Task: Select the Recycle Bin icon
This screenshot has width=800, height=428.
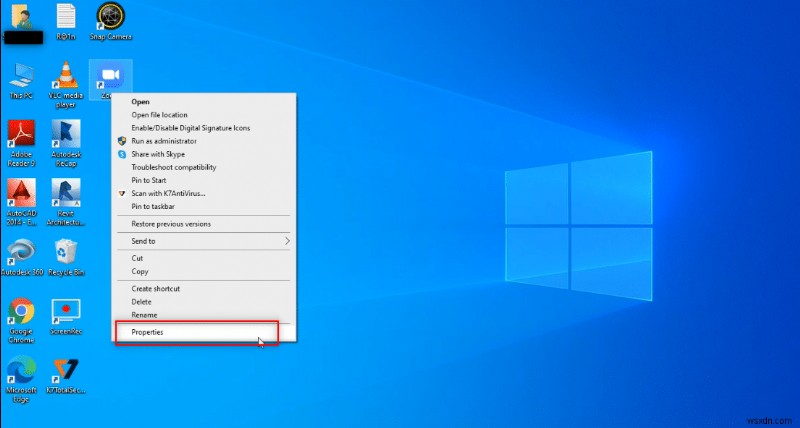Action: (x=66, y=258)
